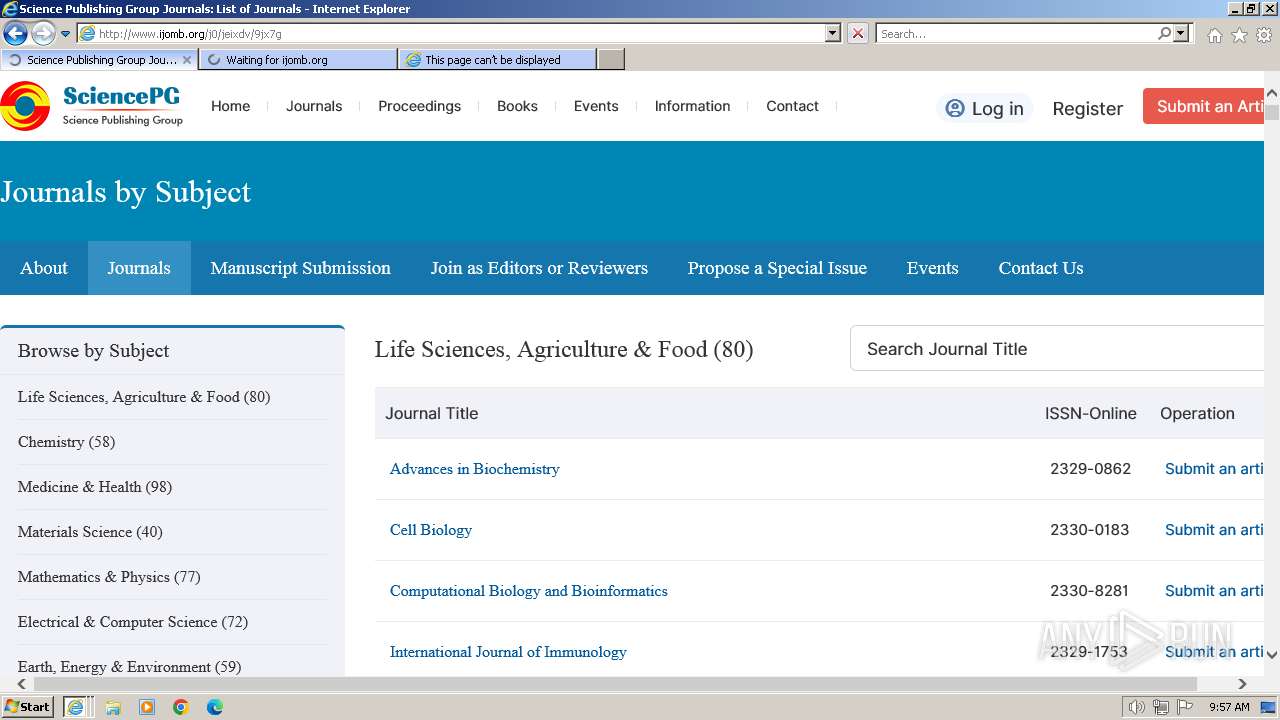This screenshot has height=720, width=1280.
Task: Open International Journal of Immunology
Action: [x=508, y=652]
